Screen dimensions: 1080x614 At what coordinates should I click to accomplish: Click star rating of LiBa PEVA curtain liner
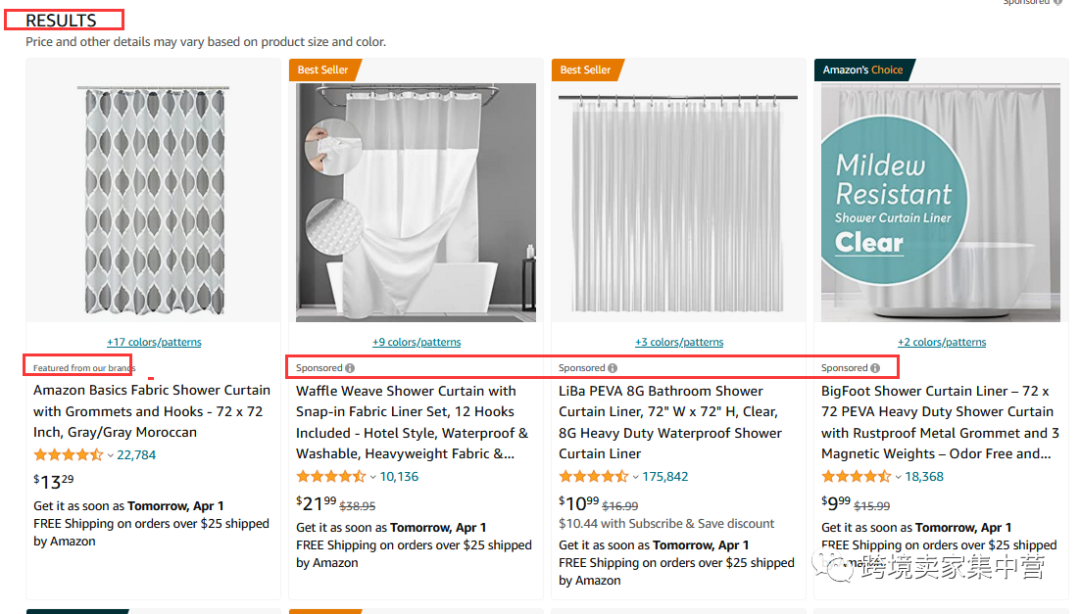tap(593, 477)
